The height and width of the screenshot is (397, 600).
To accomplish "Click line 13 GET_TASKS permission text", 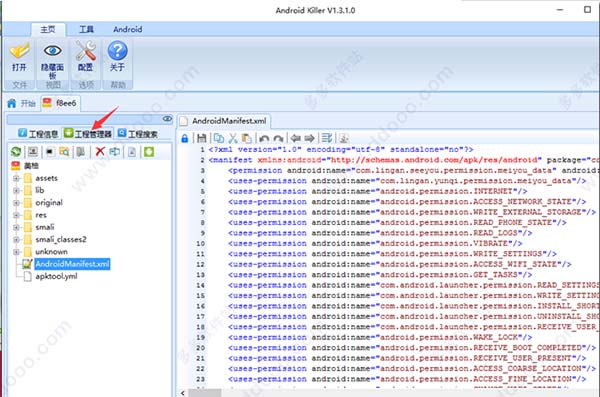I will [x=448, y=275].
